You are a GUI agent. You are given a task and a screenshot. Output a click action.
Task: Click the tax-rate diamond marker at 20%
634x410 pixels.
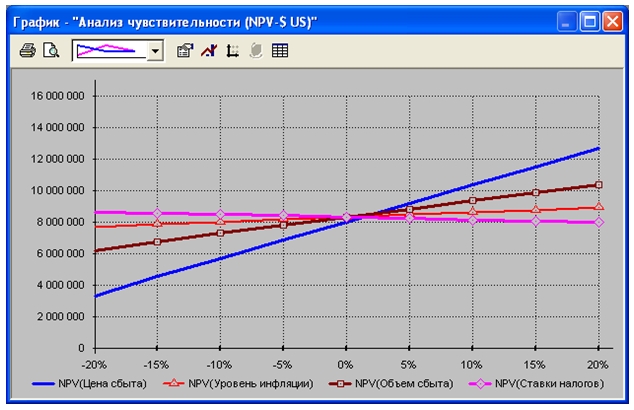[599, 222]
